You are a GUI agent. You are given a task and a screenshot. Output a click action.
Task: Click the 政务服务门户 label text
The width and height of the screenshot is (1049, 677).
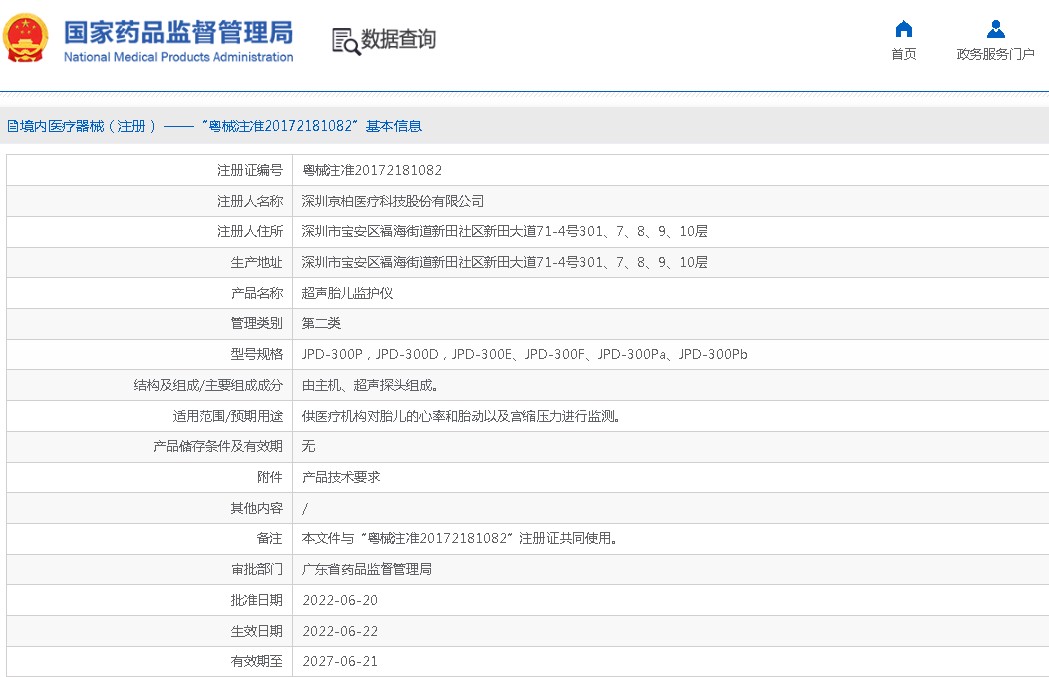click(x=995, y=54)
